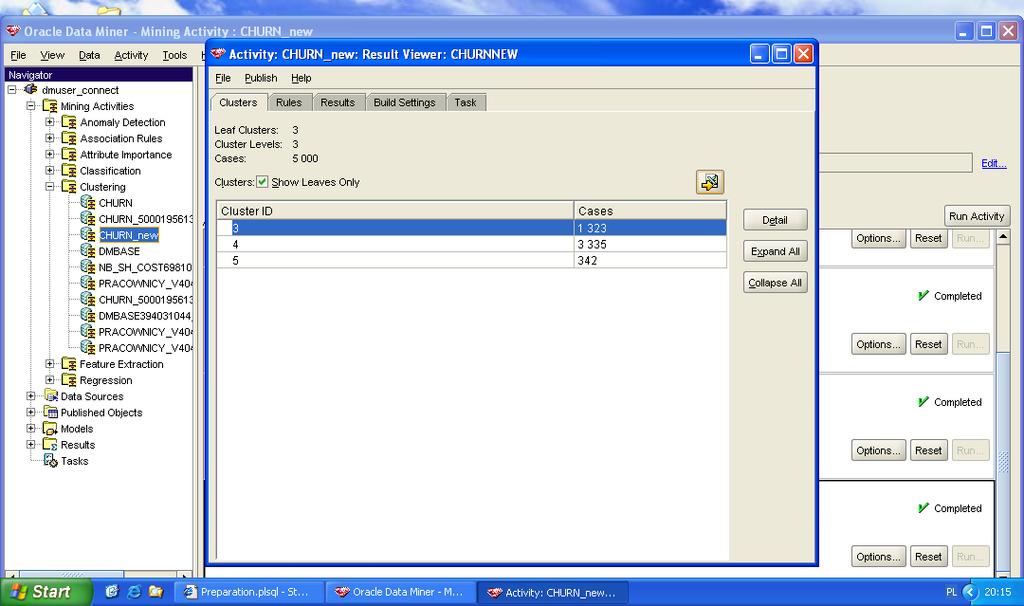Click the Cases column header
Image resolution: width=1024 pixels, height=606 pixels.
[x=650, y=211]
